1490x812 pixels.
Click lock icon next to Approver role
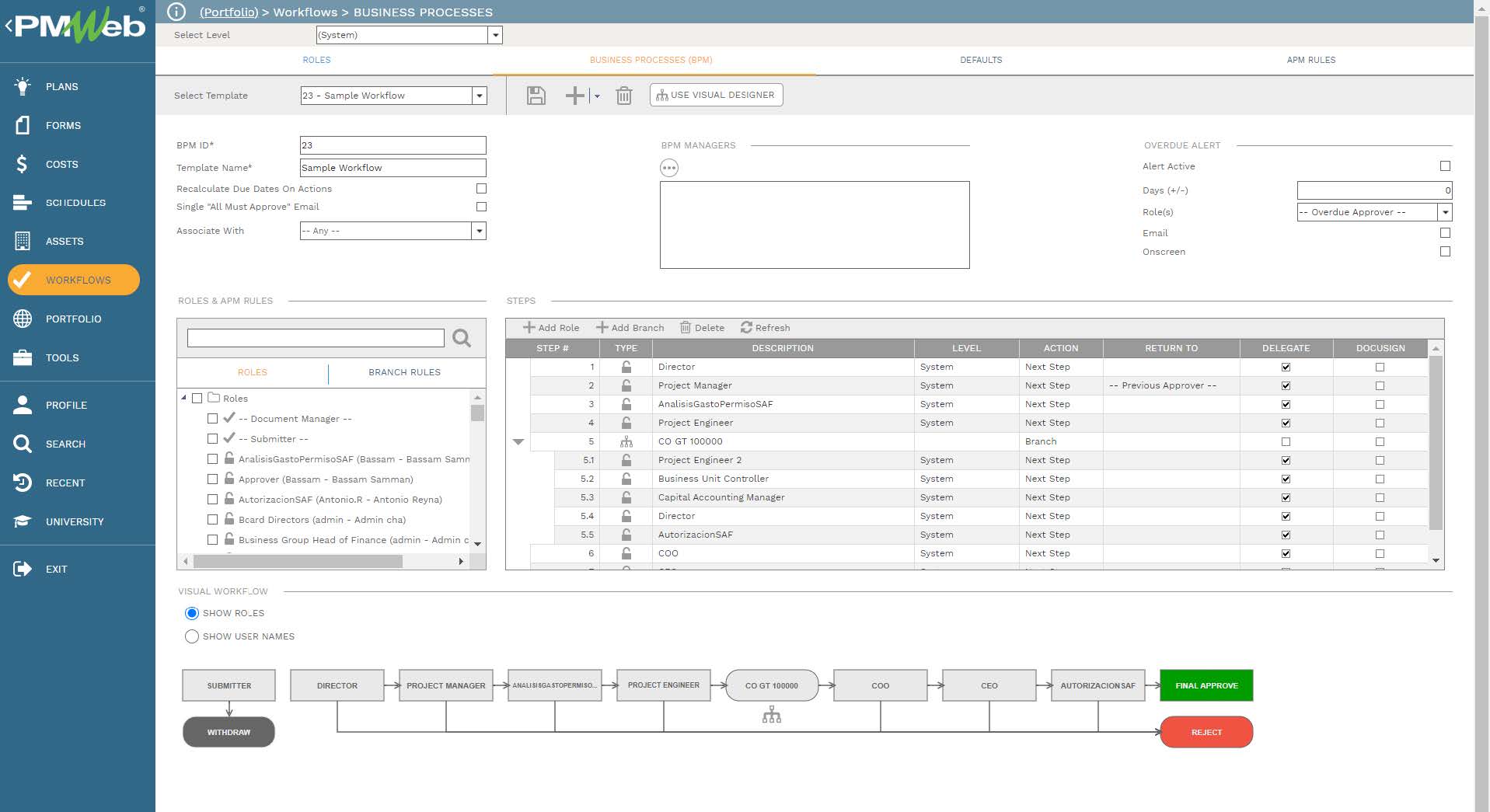click(x=229, y=479)
